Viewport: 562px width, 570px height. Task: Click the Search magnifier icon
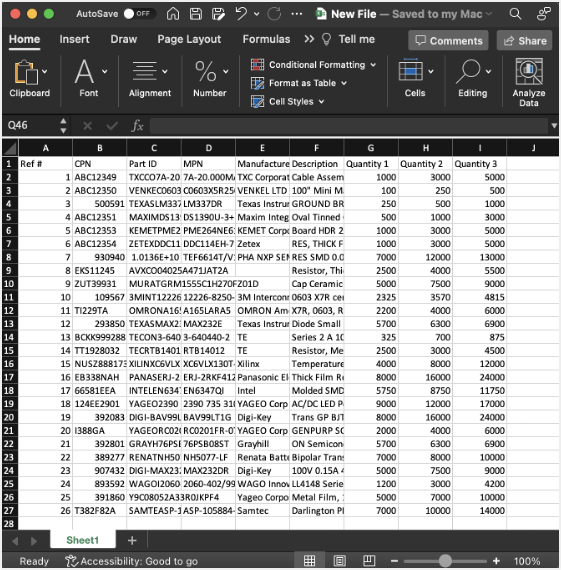pos(515,14)
